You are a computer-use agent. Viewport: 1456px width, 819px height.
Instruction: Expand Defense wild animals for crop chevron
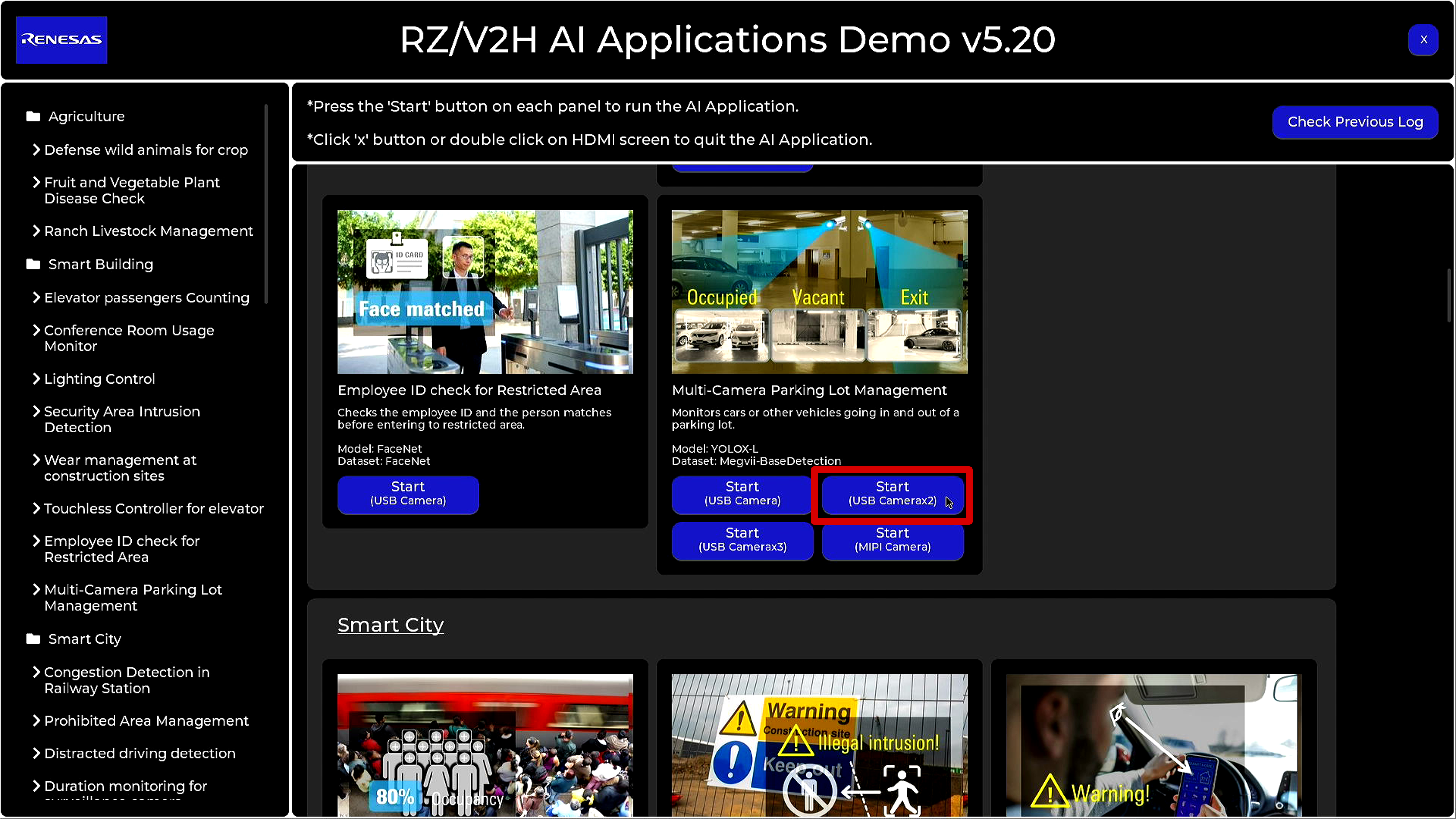(x=37, y=150)
